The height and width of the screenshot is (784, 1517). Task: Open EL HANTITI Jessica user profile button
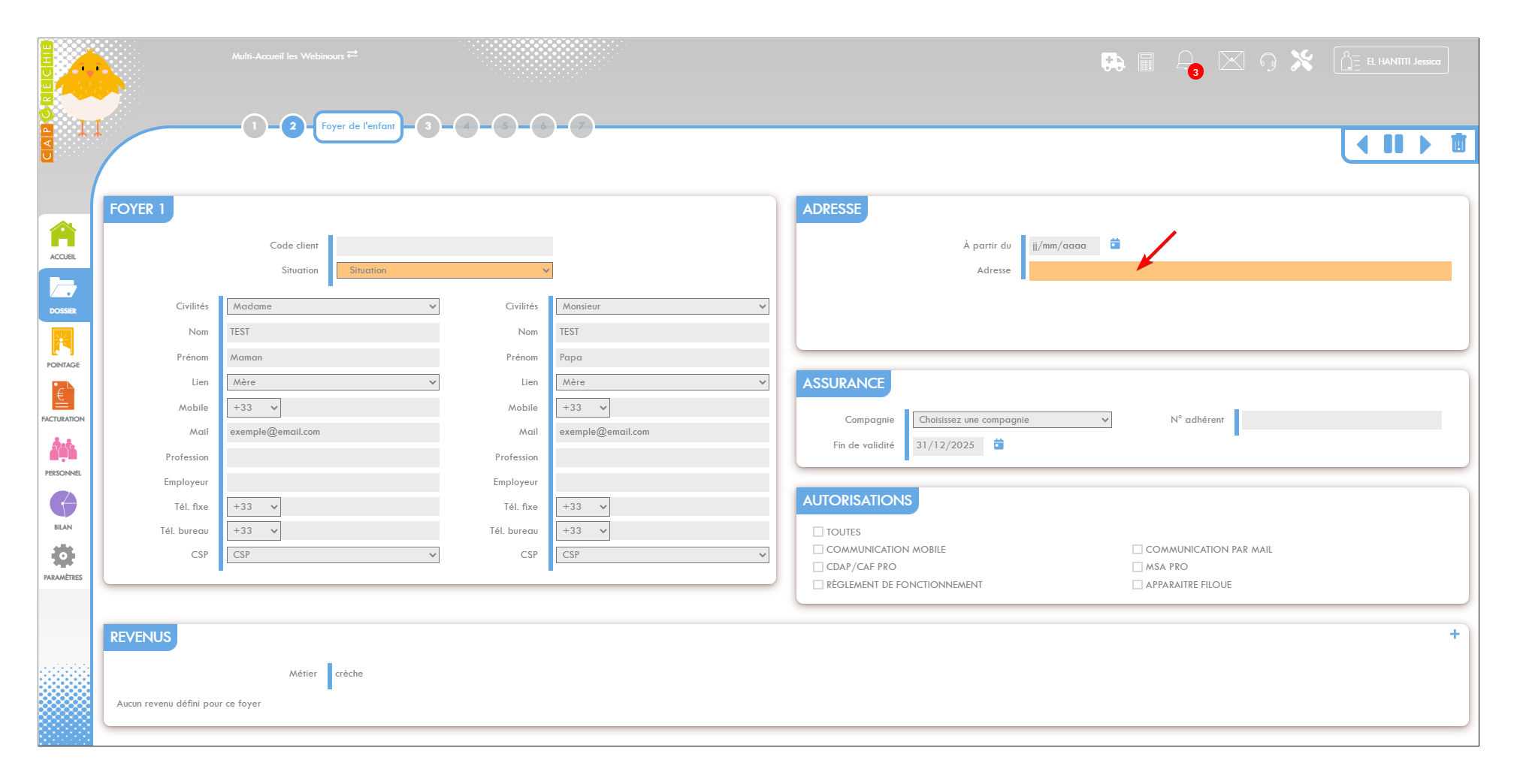[x=1390, y=61]
